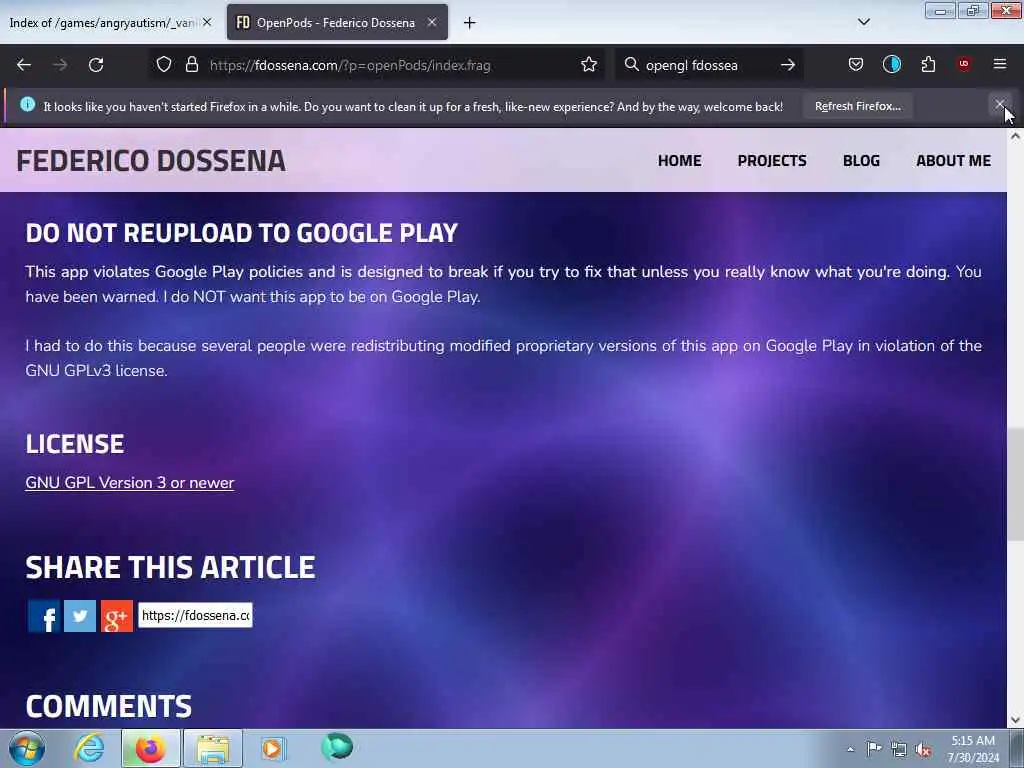The height and width of the screenshot is (768, 1024).
Task: View site security lock information
Action: [191, 64]
